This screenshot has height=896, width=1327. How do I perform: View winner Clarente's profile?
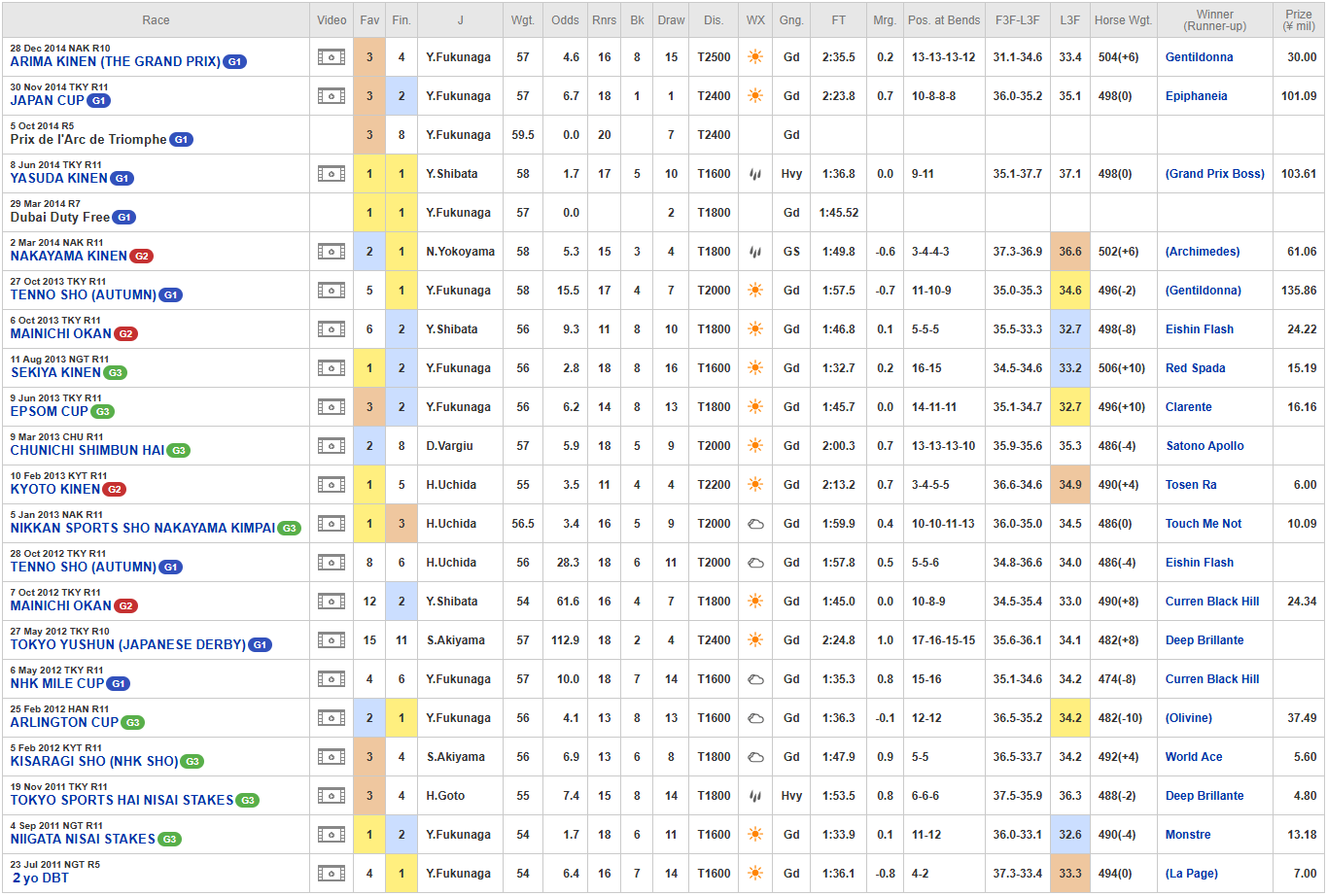pyautogui.click(x=1188, y=407)
